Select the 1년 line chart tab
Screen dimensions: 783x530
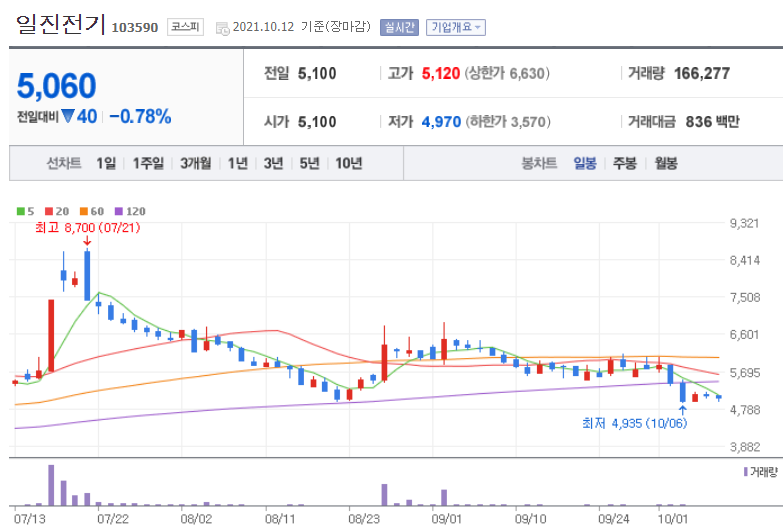(238, 163)
